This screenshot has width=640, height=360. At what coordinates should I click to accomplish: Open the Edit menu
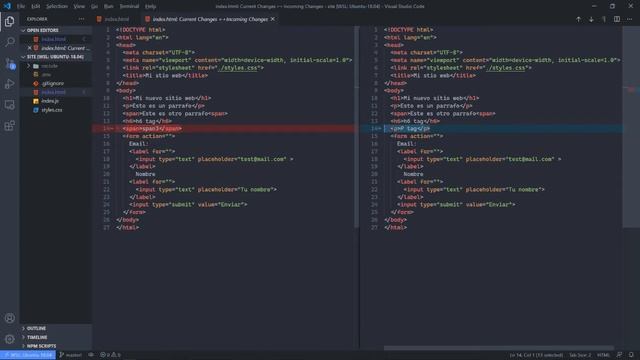(36, 7)
